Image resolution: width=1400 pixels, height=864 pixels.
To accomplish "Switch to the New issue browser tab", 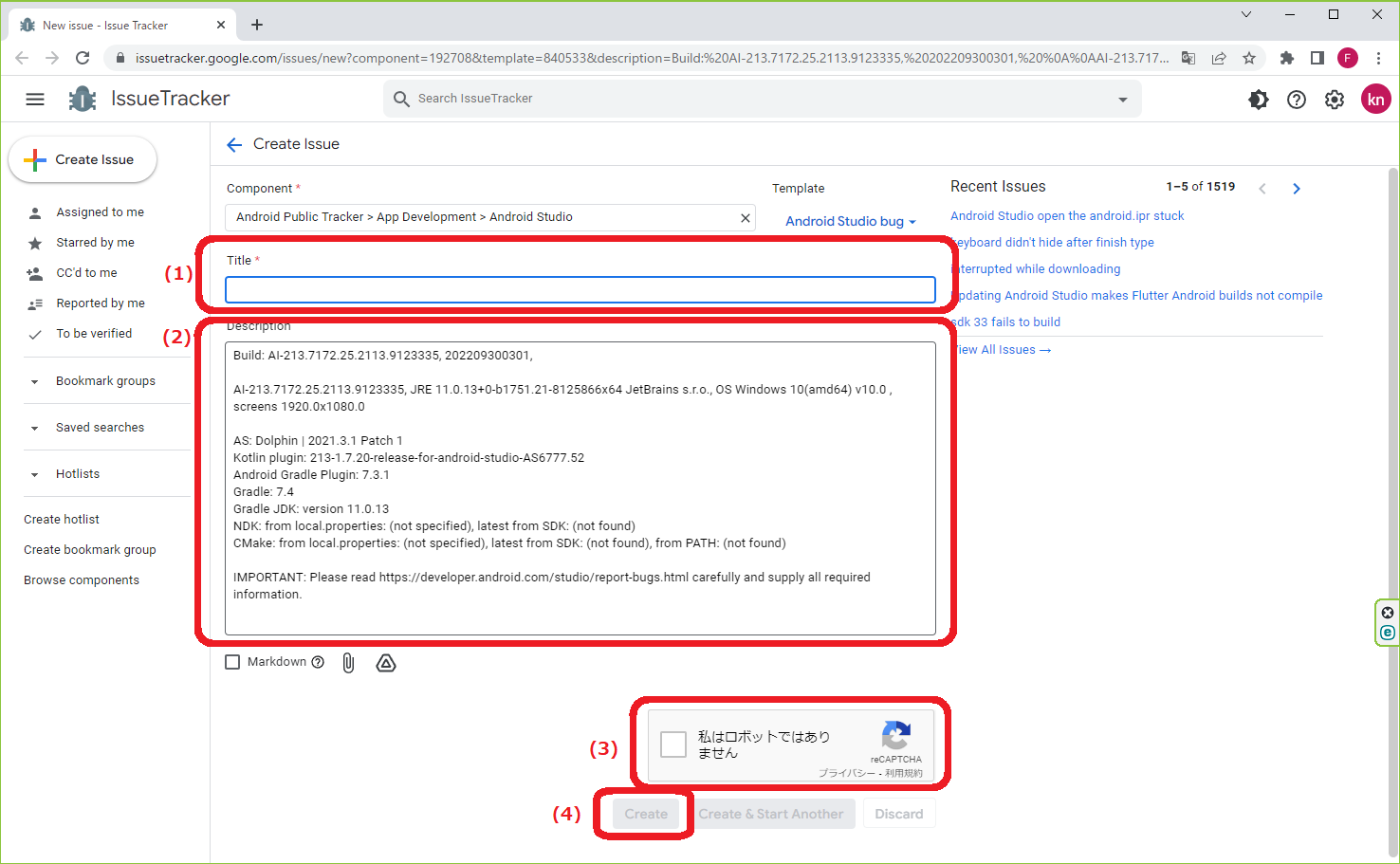I will (121, 26).
